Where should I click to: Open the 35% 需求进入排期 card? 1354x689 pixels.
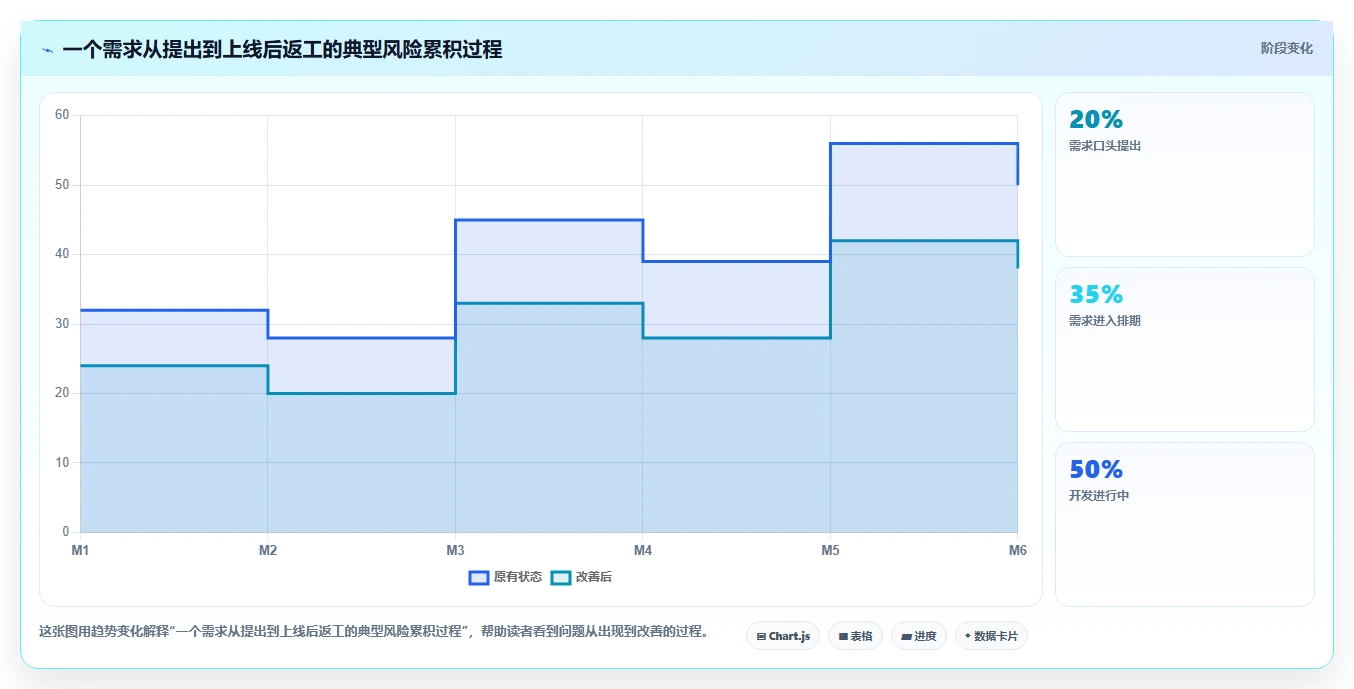[1184, 350]
